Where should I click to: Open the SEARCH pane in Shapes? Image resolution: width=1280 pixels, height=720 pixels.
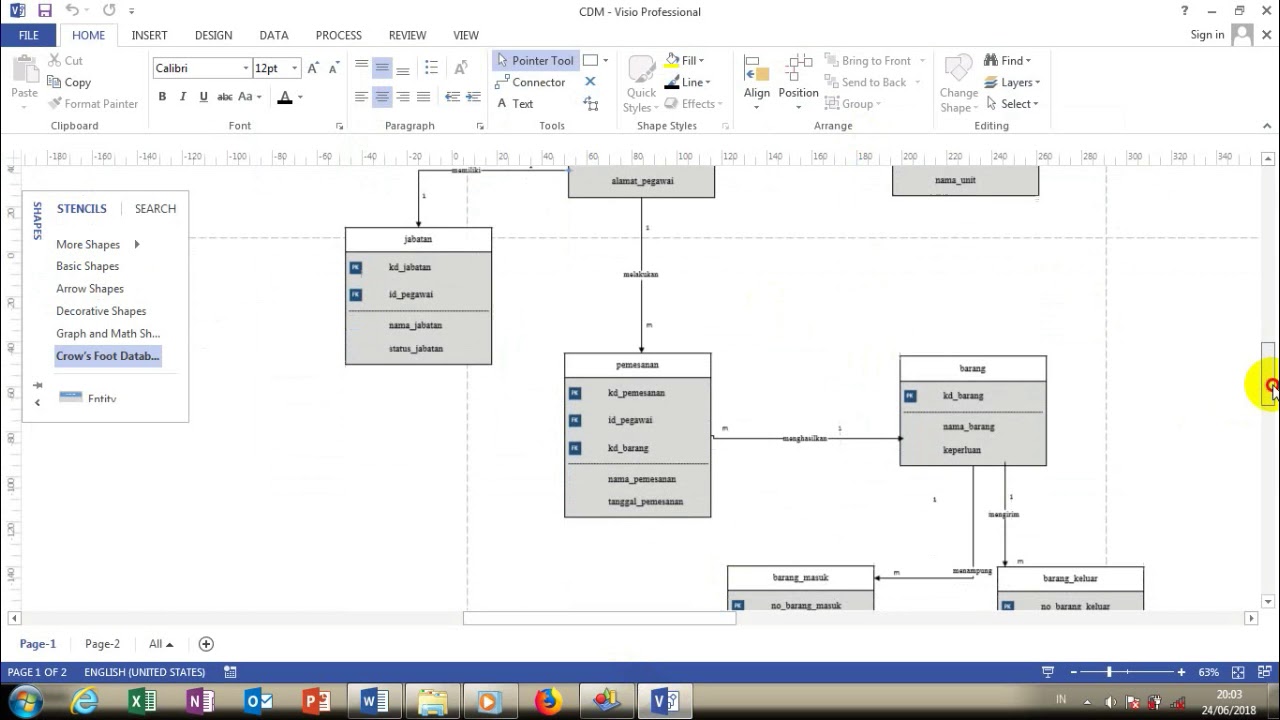155,209
